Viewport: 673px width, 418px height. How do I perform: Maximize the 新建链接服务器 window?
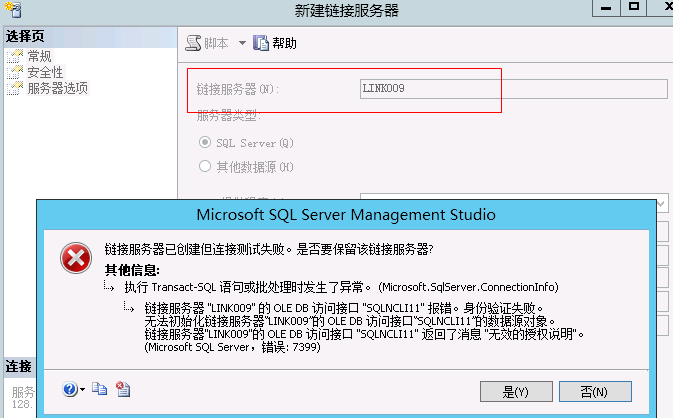tap(634, 8)
